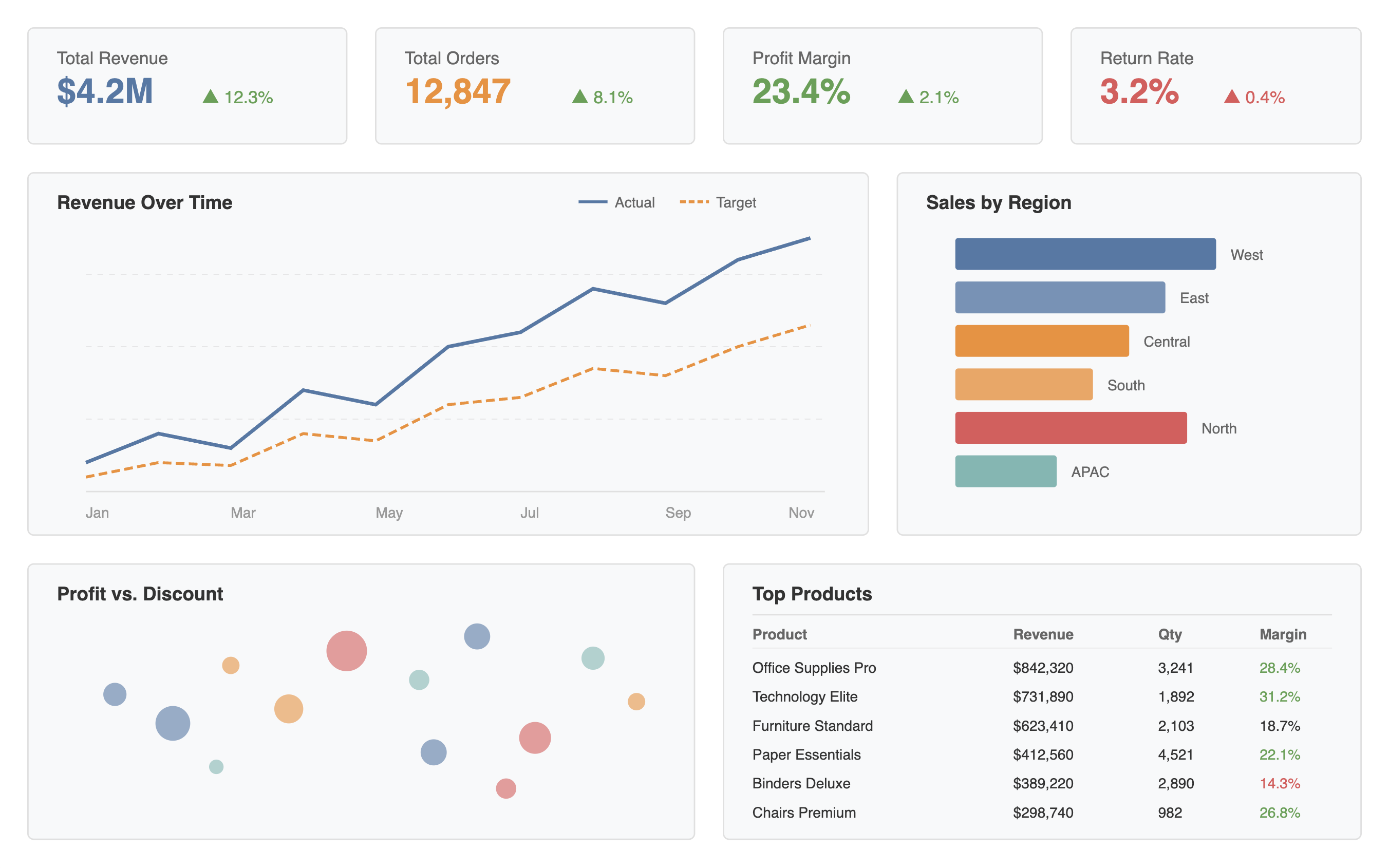This screenshot has height=868, width=1389.
Task: Click the 31.2% margin cell
Action: [x=1280, y=696]
